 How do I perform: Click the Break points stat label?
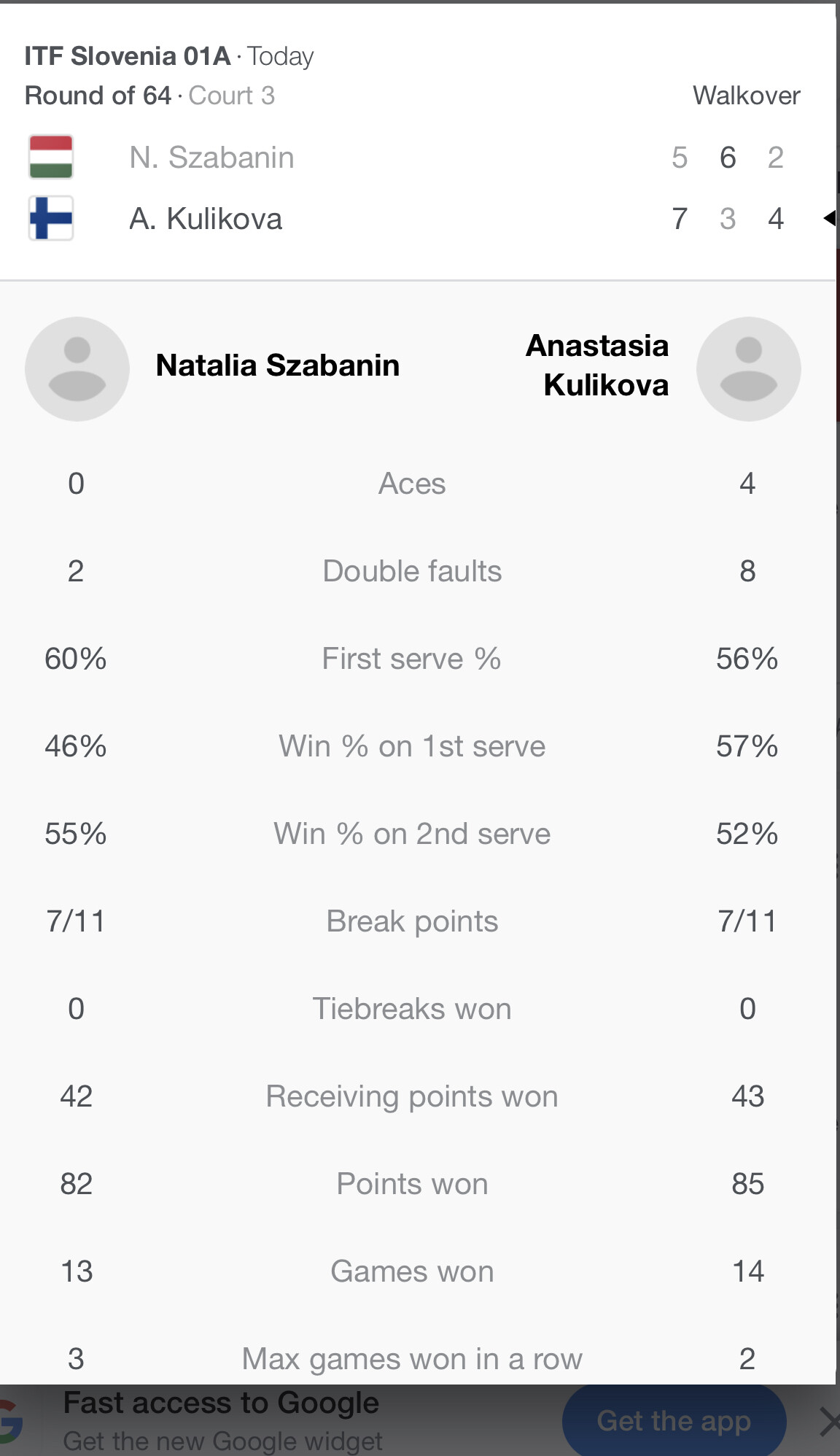click(x=412, y=921)
